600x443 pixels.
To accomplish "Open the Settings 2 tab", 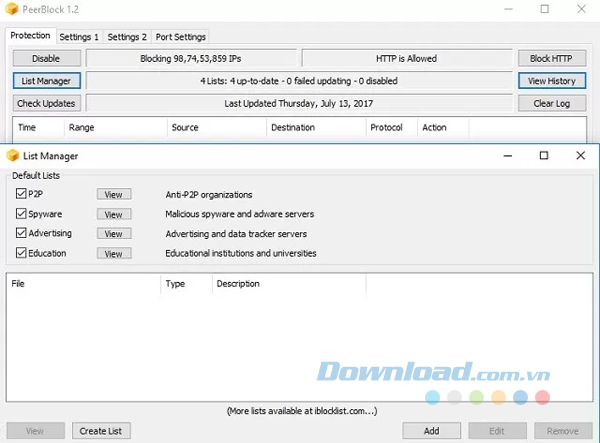I will click(127, 37).
